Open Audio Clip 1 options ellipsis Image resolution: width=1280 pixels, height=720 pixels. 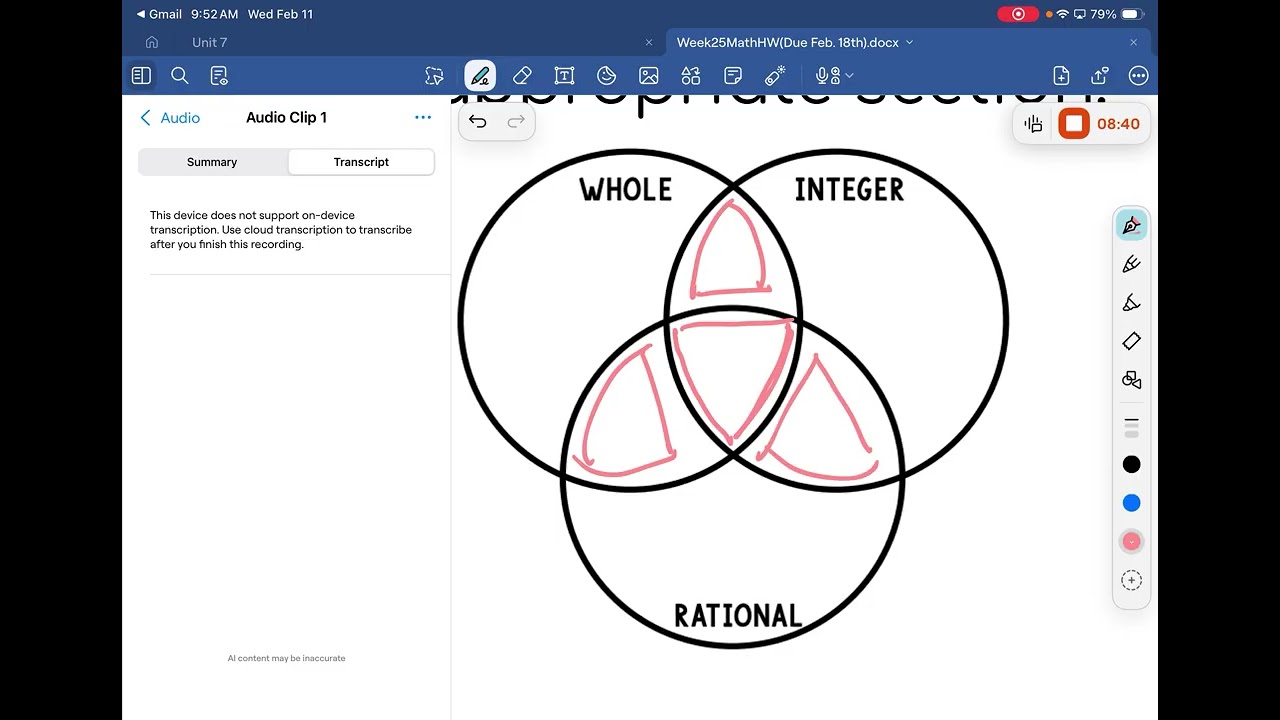coord(423,117)
